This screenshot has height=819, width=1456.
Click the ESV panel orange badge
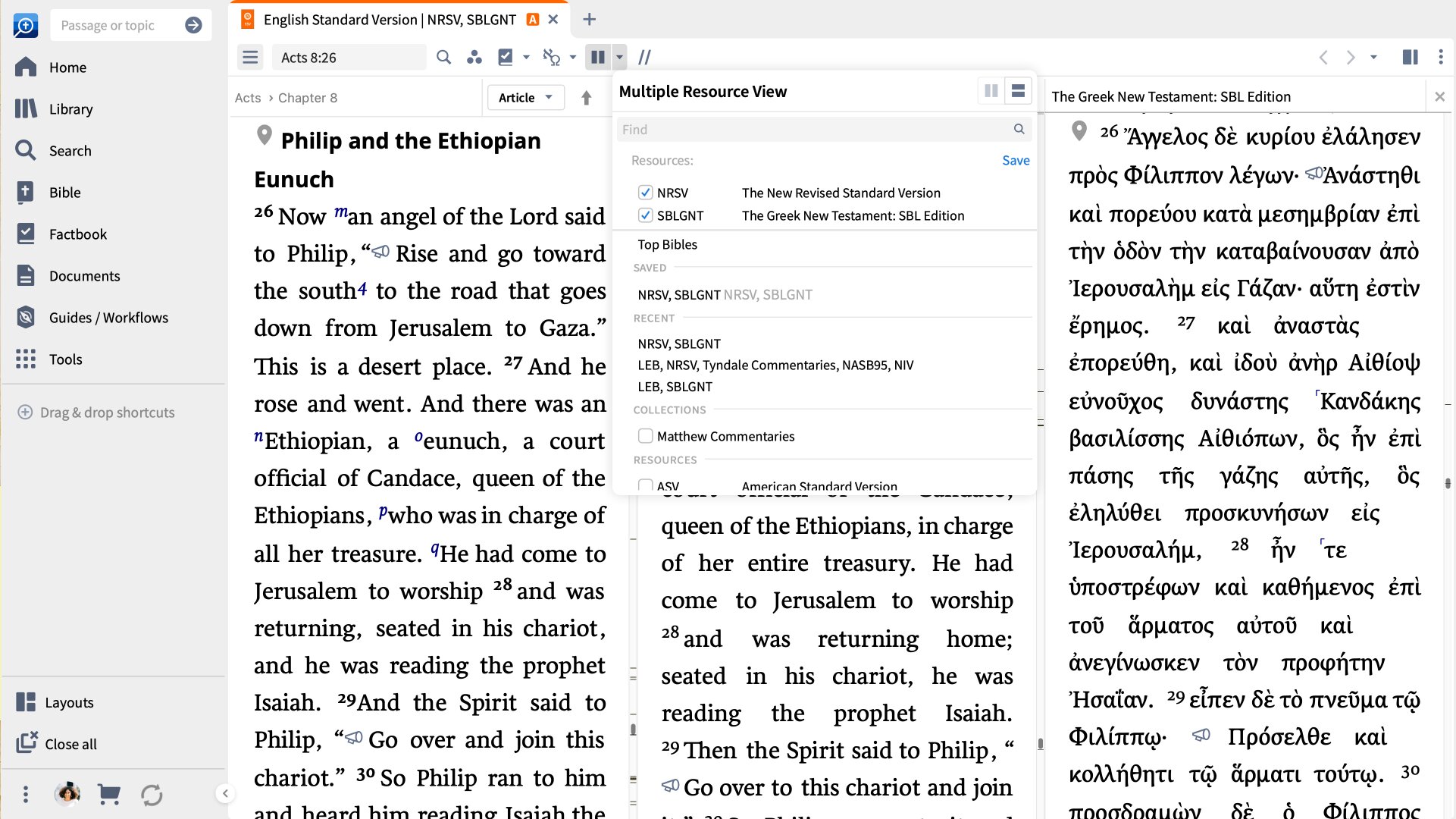click(533, 20)
